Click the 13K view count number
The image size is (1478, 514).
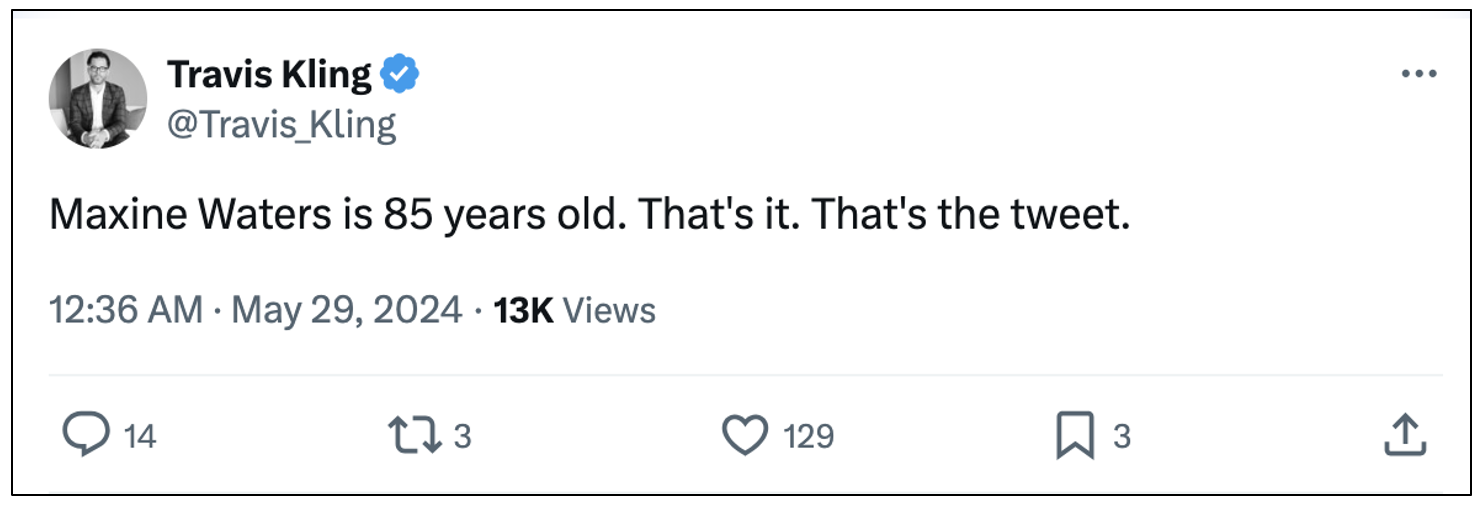[523, 310]
